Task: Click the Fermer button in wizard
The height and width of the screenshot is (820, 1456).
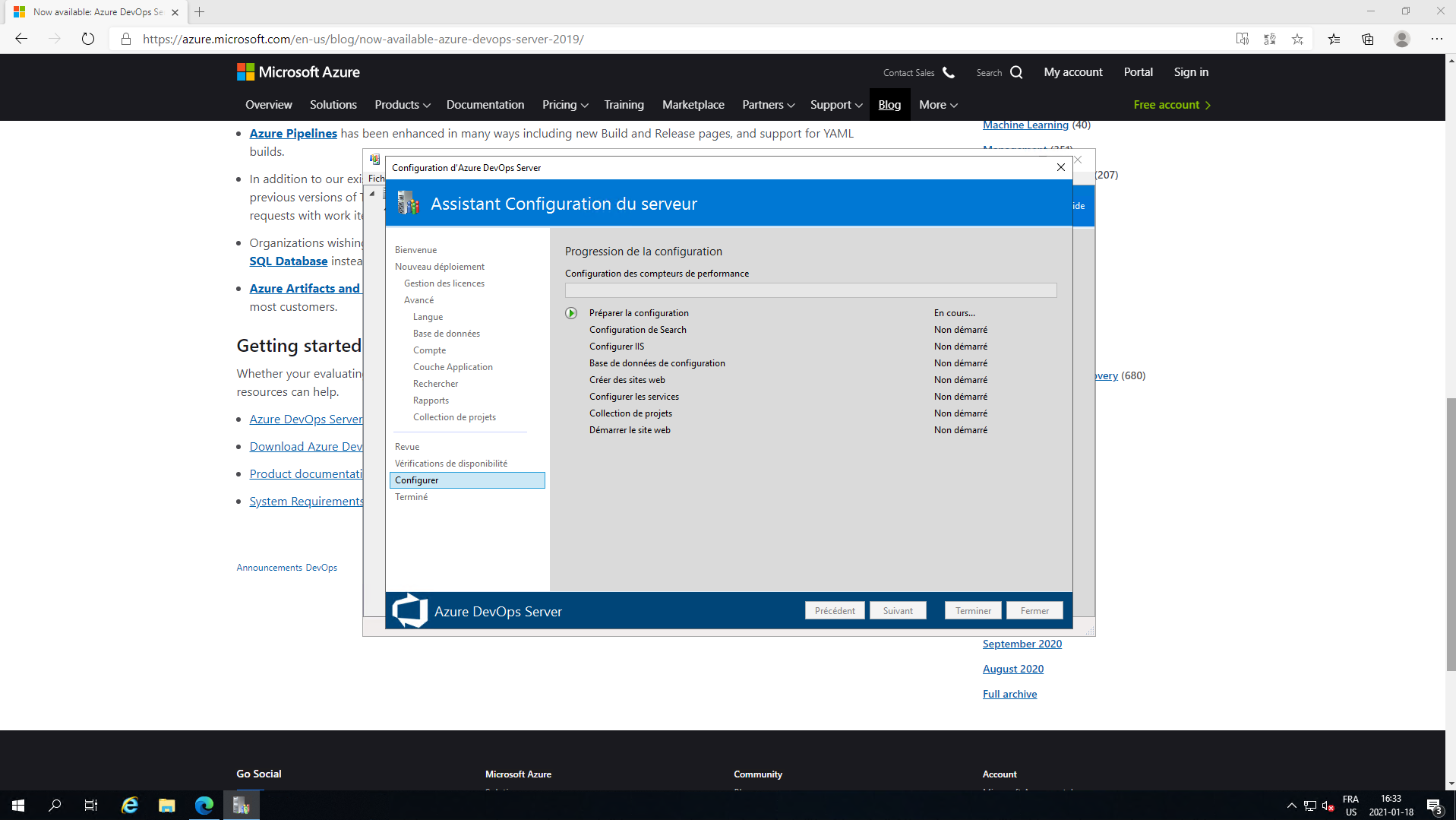Action: 1034,610
